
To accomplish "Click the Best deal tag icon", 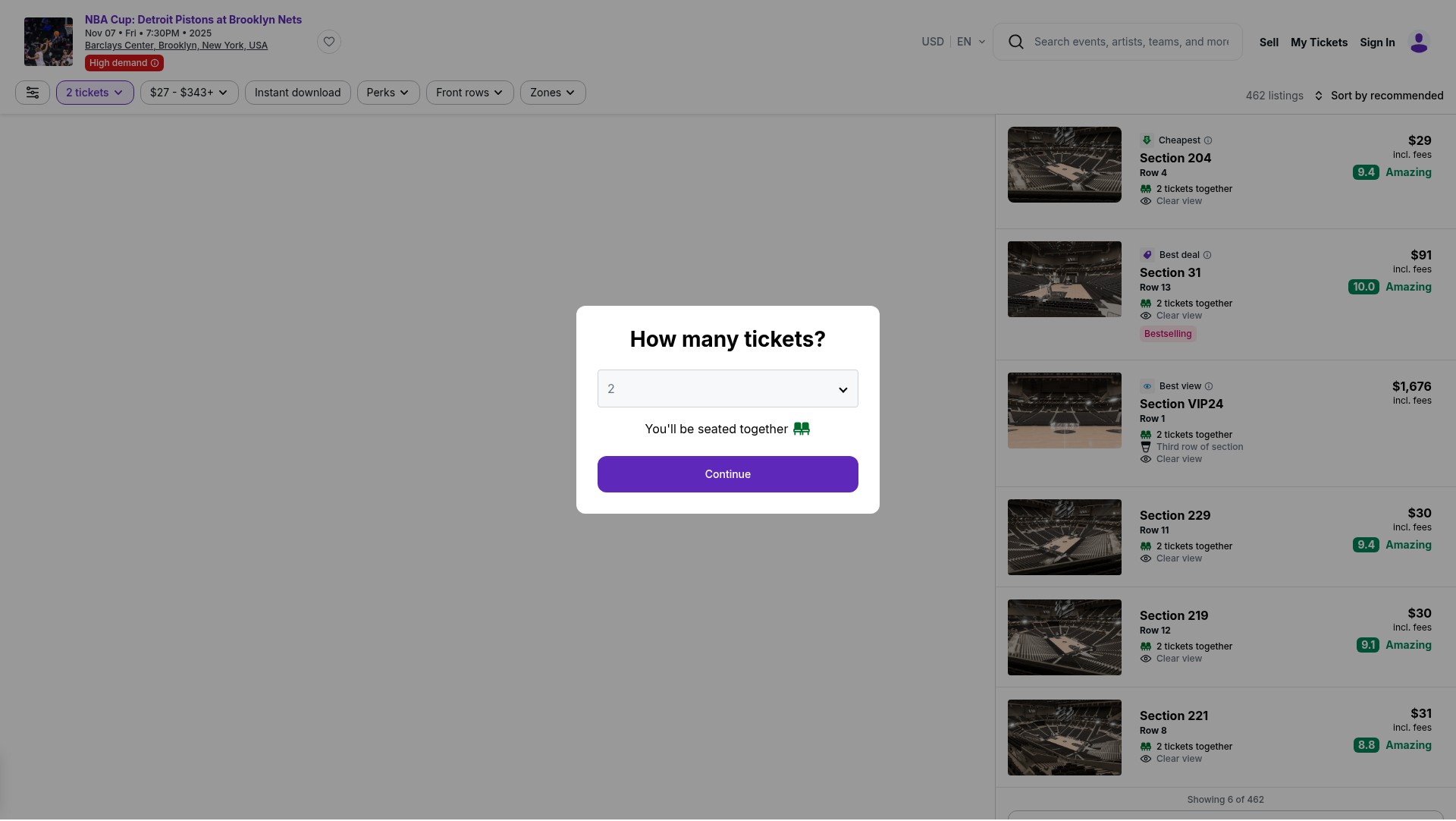I will tap(1147, 255).
